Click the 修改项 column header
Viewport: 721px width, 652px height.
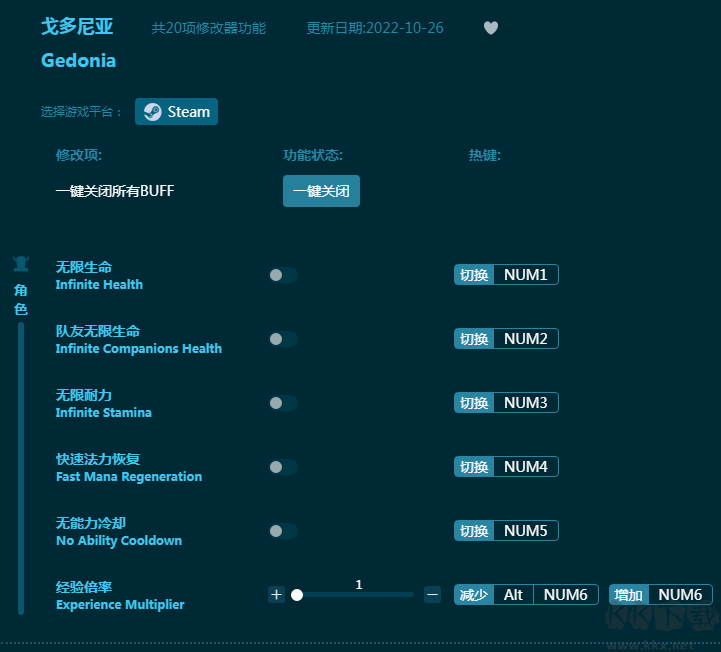tap(79, 155)
